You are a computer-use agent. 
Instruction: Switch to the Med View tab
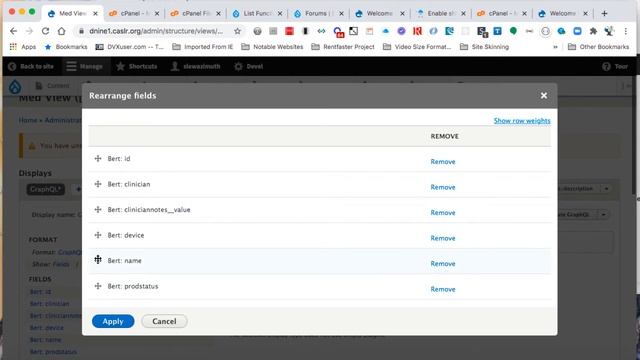tap(73, 13)
